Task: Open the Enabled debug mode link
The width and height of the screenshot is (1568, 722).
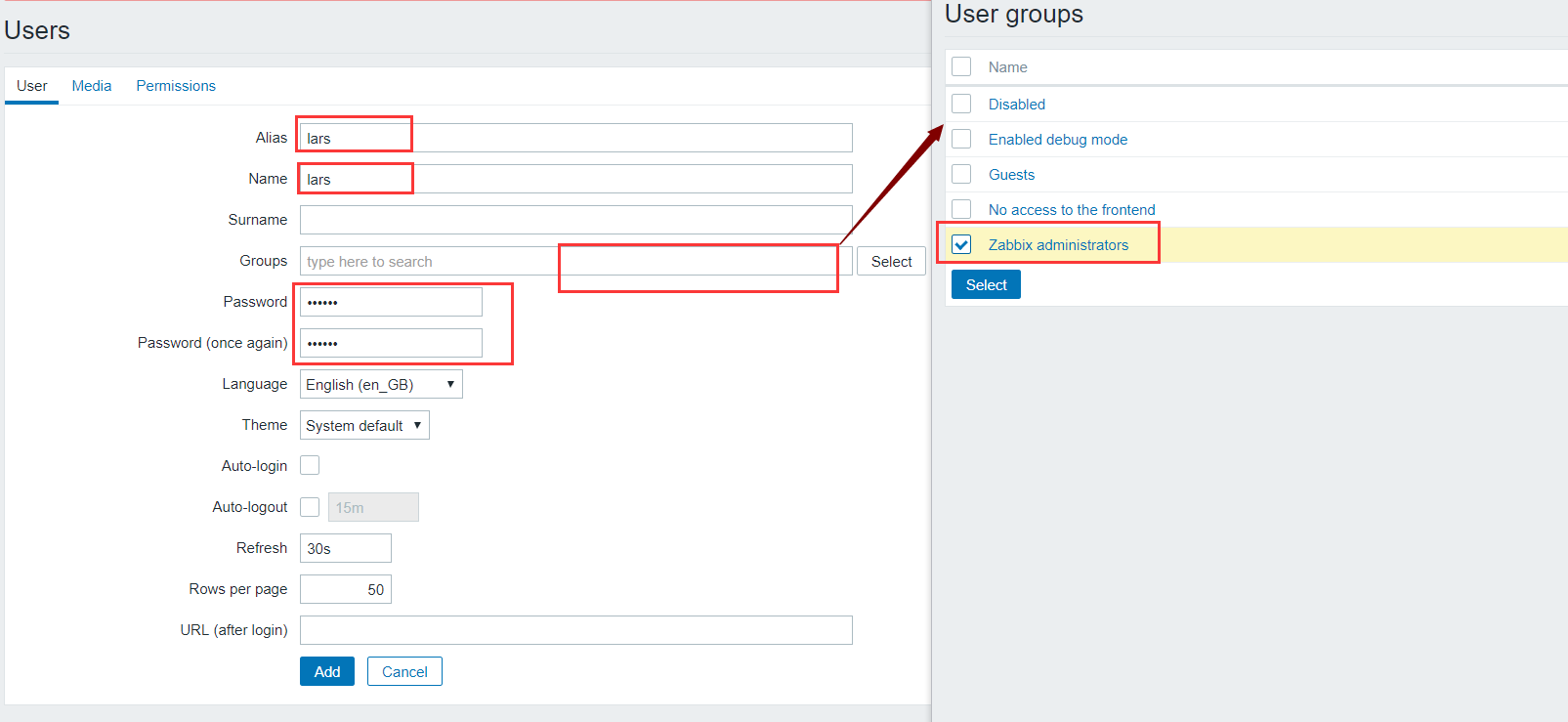Action: point(1057,140)
